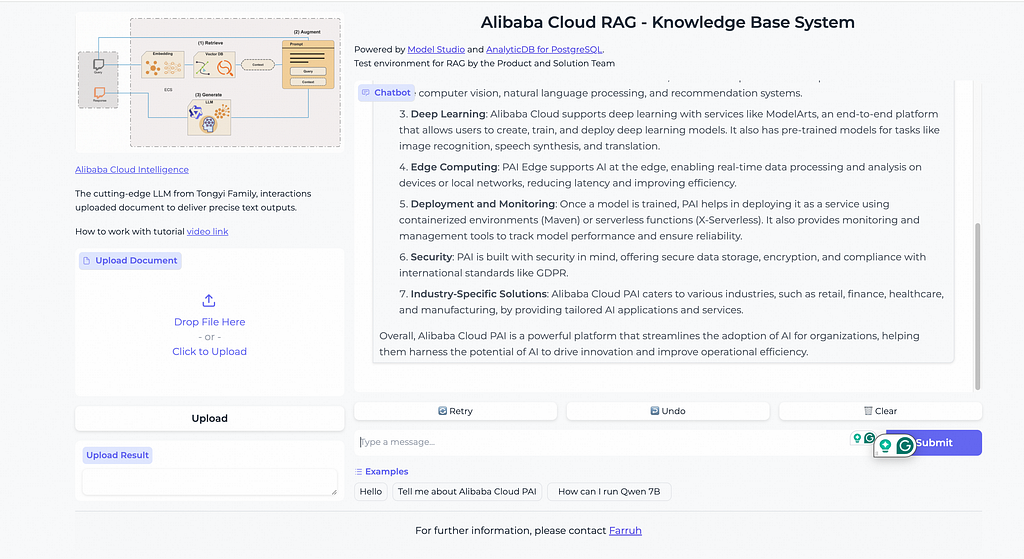Click the Upload Document label

tap(130, 261)
